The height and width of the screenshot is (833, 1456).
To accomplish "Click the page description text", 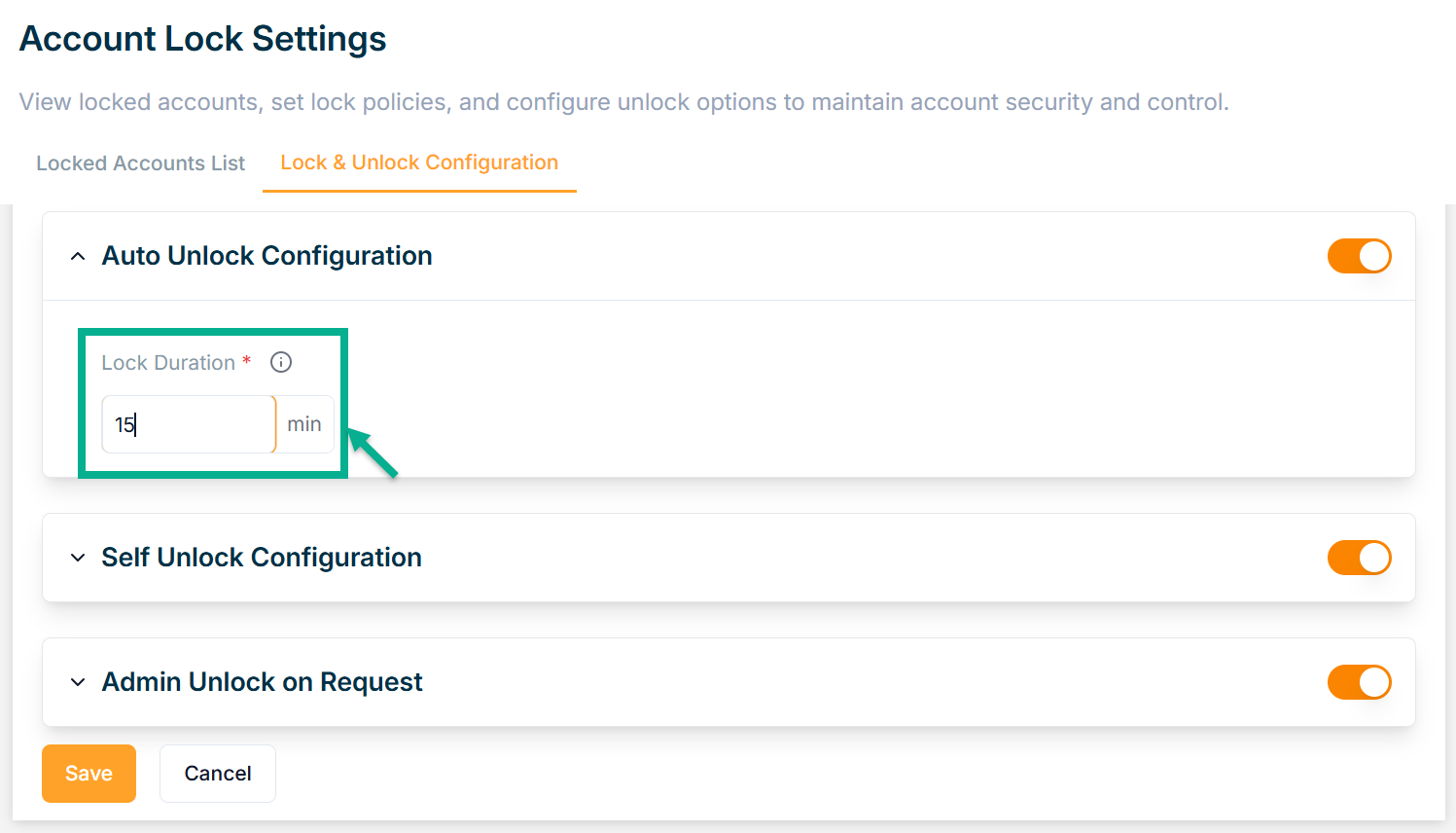I will click(623, 102).
